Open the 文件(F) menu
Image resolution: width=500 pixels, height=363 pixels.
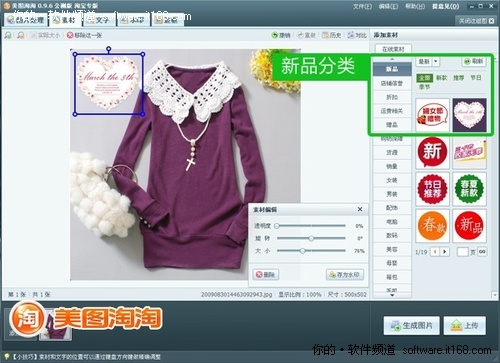pyautogui.click(x=363, y=6)
